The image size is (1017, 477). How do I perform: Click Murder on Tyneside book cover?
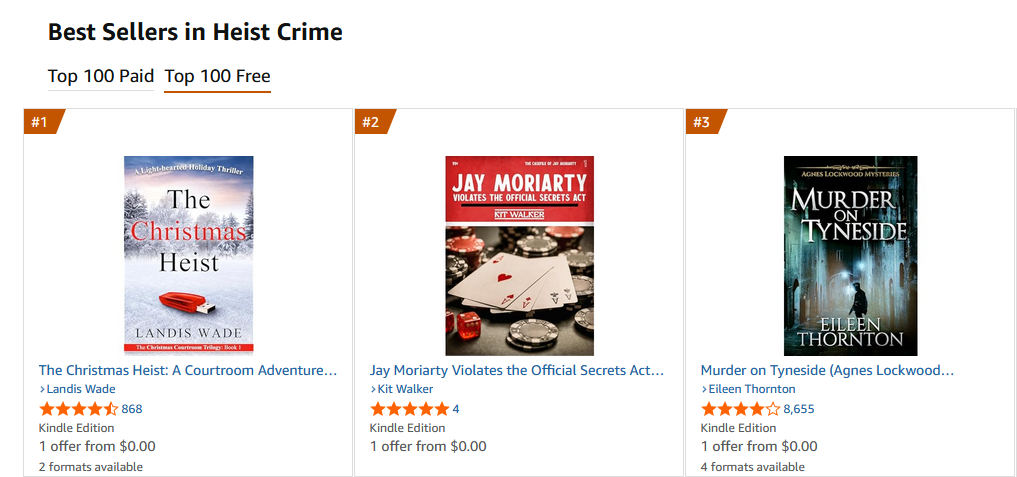[850, 255]
